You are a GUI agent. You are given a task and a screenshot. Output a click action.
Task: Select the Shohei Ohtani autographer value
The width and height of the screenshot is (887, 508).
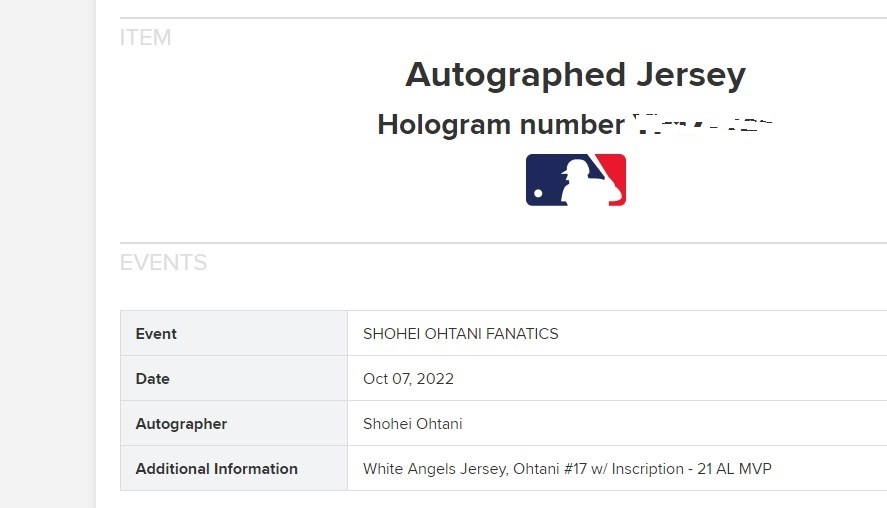pyautogui.click(x=412, y=424)
